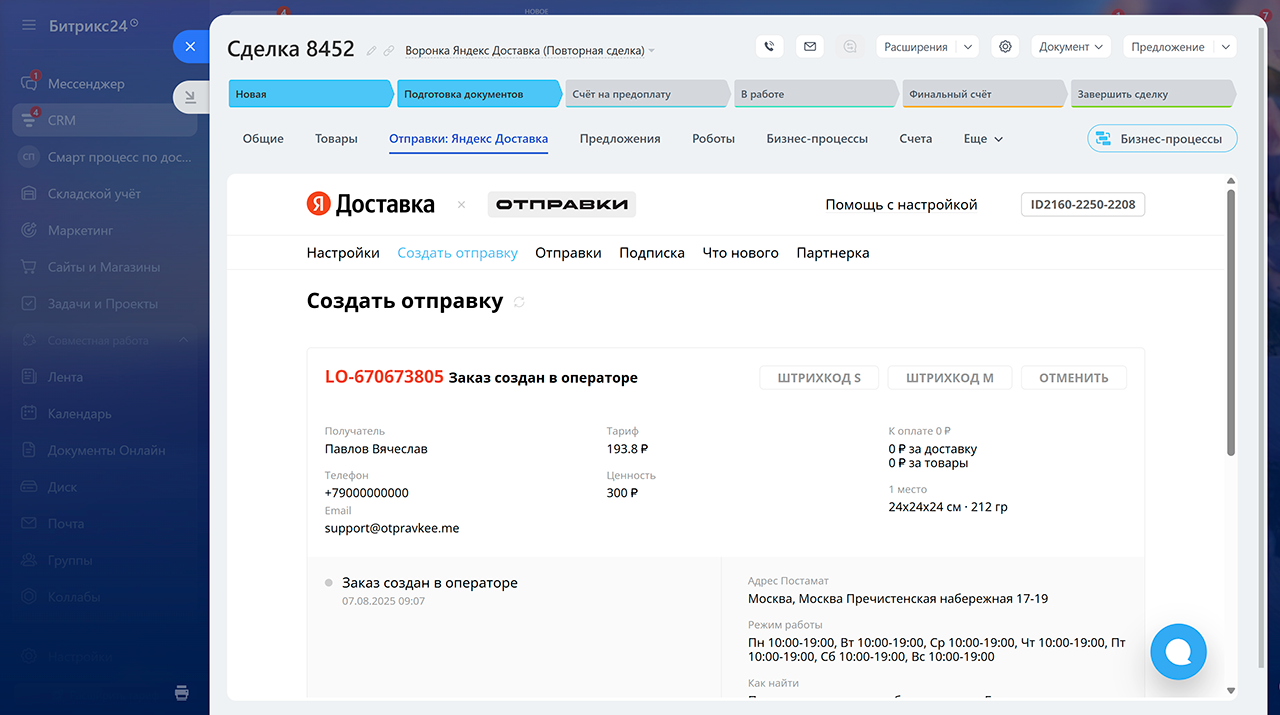Image resolution: width=1280 pixels, height=715 pixels.
Task: Open Маркетинг sidebar icon
Action: tap(29, 230)
